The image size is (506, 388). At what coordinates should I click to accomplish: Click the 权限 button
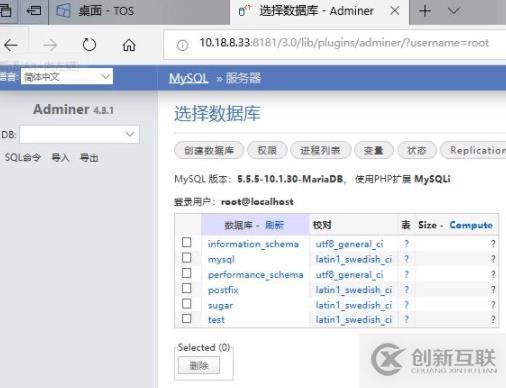[267, 150]
